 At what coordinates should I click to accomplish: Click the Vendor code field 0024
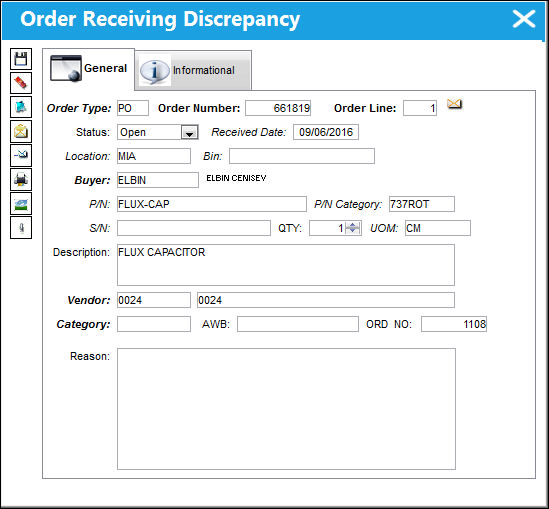pyautogui.click(x=154, y=300)
